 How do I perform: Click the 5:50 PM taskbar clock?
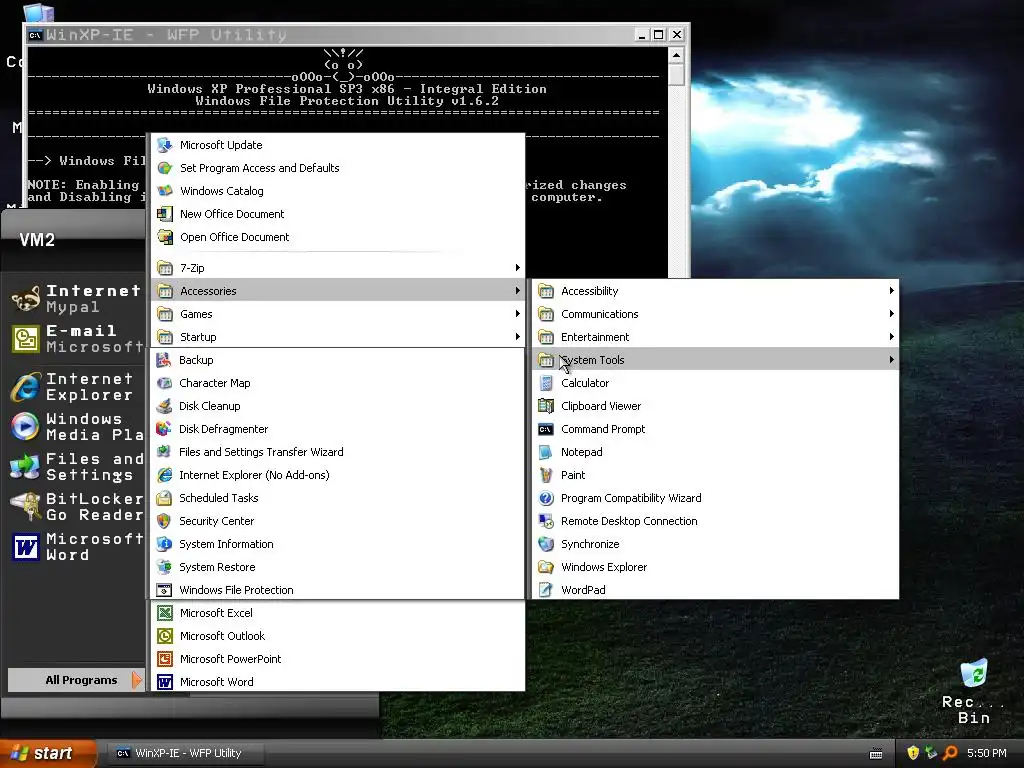point(987,753)
